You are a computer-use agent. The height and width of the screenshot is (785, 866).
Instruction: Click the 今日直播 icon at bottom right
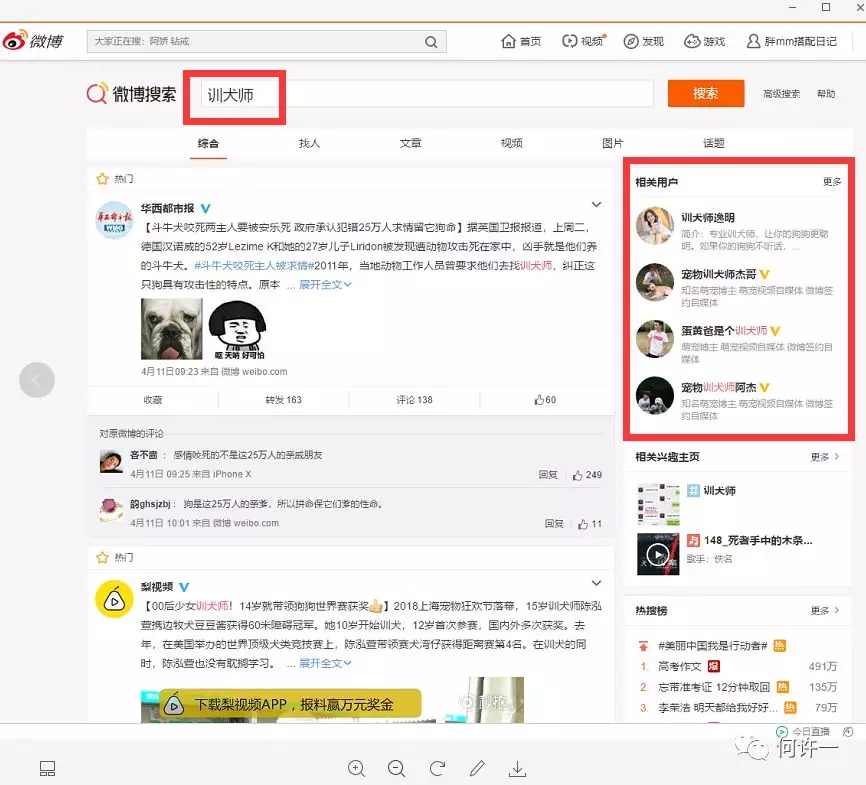[781, 731]
